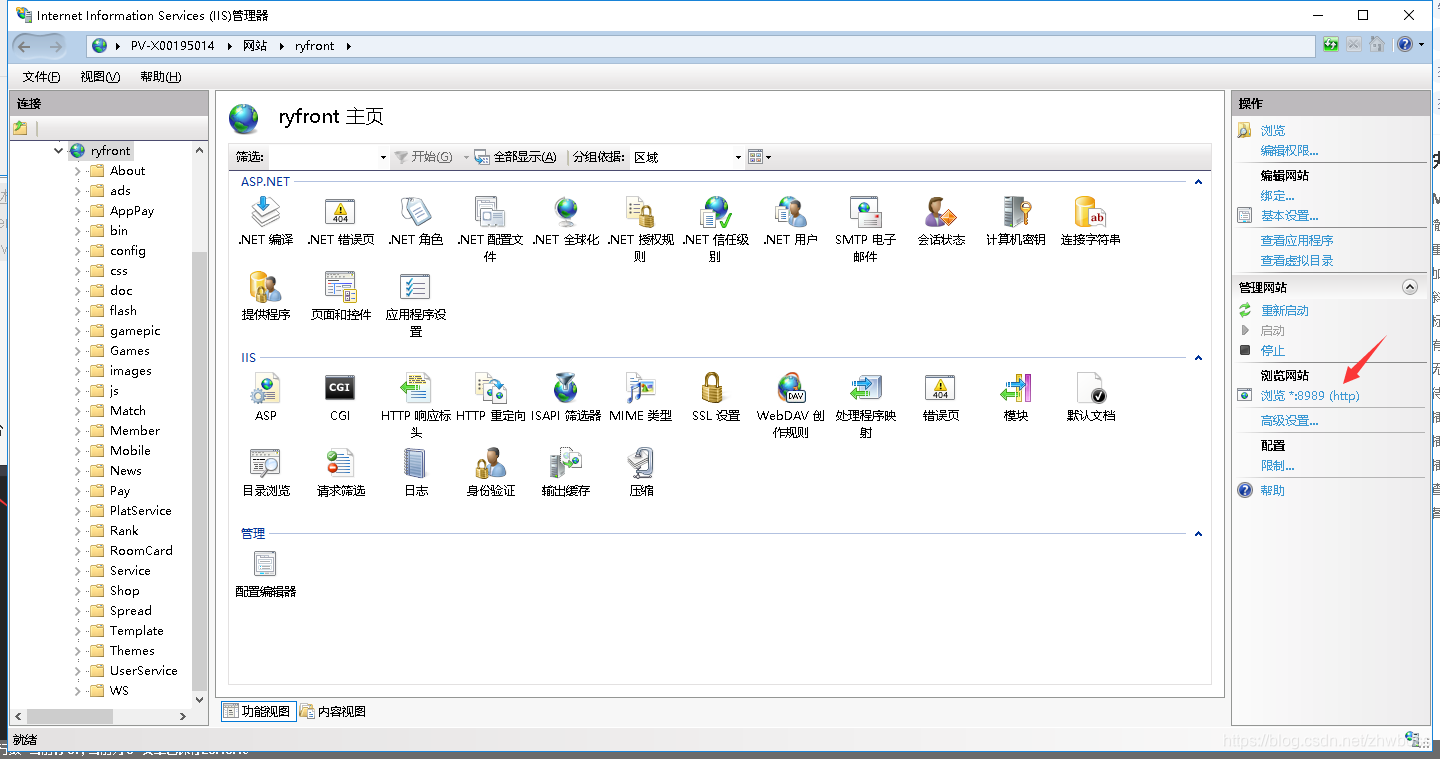Image resolution: width=1440 pixels, height=759 pixels.
Task: Open the 日志 feature icon
Action: click(x=415, y=472)
